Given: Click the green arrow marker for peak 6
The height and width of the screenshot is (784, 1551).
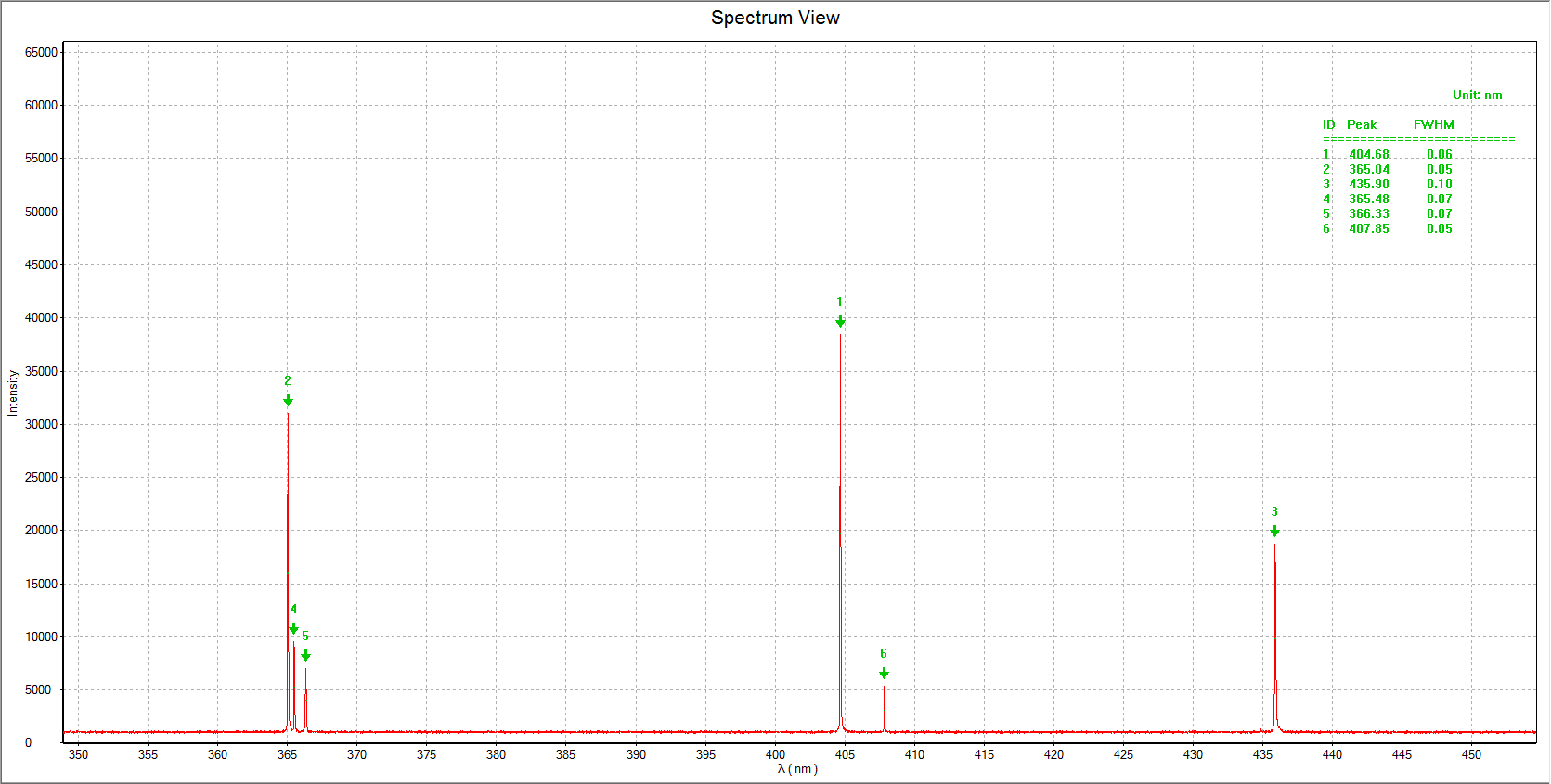Looking at the screenshot, I should [x=884, y=674].
